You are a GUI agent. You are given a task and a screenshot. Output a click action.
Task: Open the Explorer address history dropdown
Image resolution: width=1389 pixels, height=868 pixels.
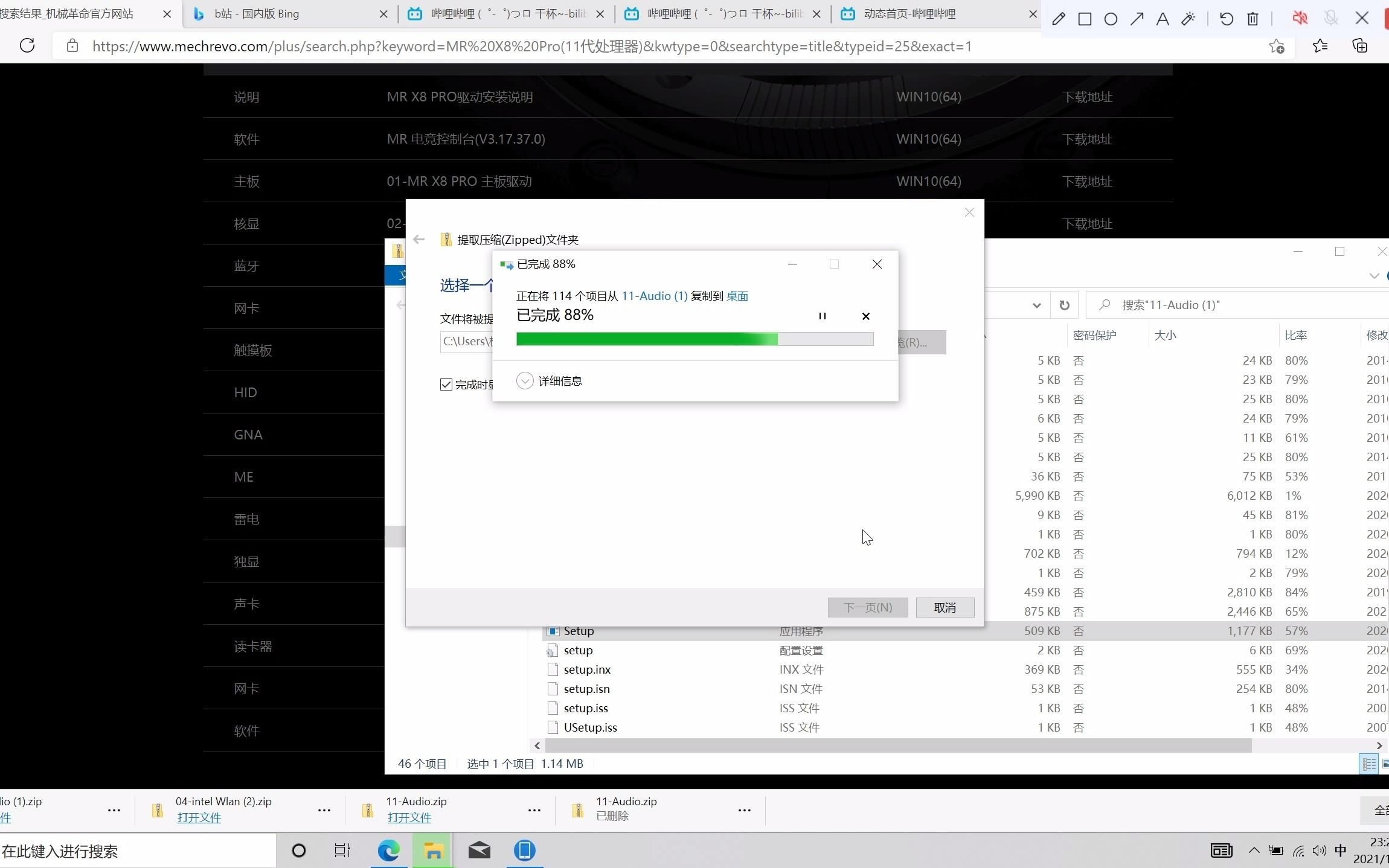(x=1036, y=305)
